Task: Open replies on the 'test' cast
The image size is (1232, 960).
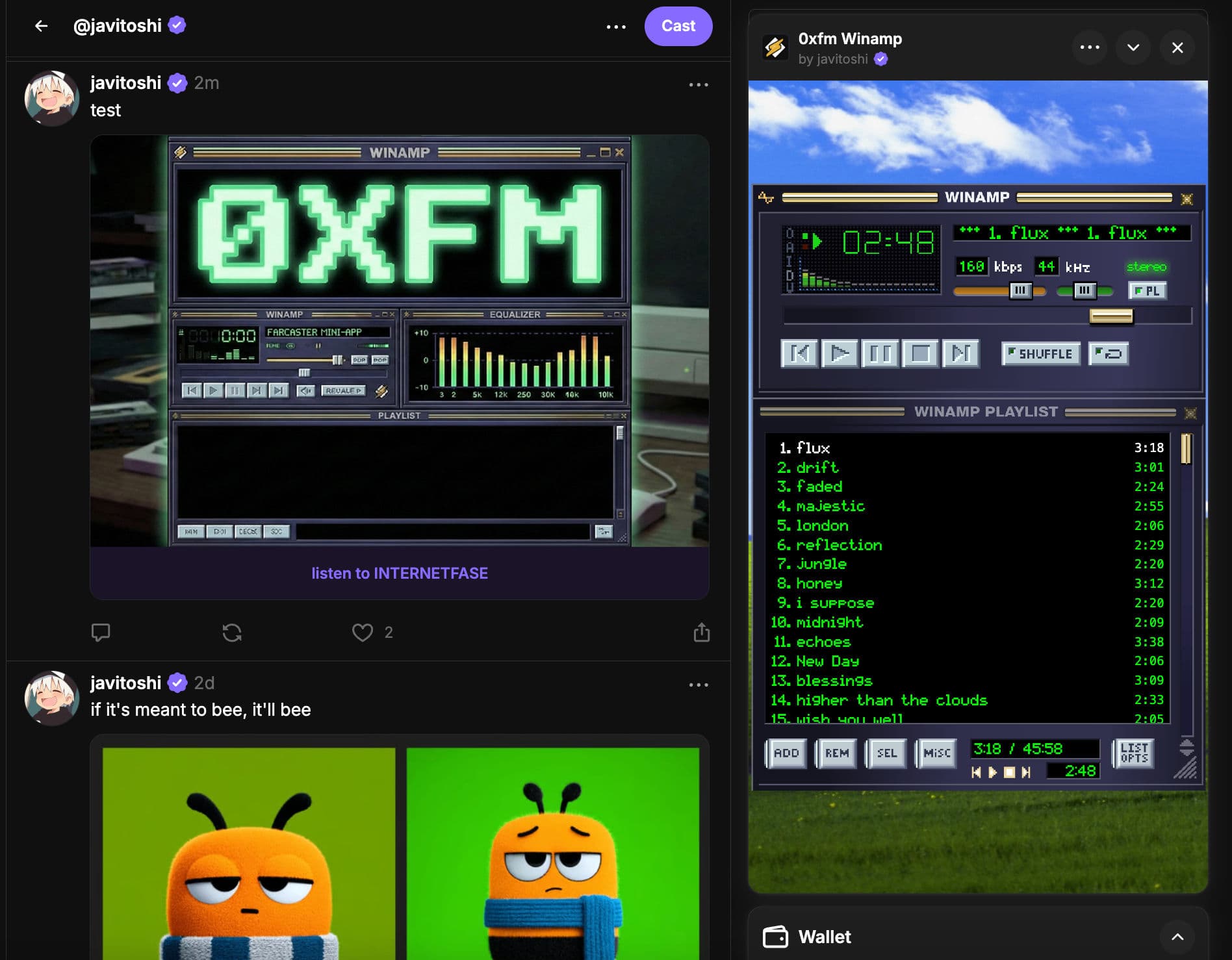Action: point(101,632)
